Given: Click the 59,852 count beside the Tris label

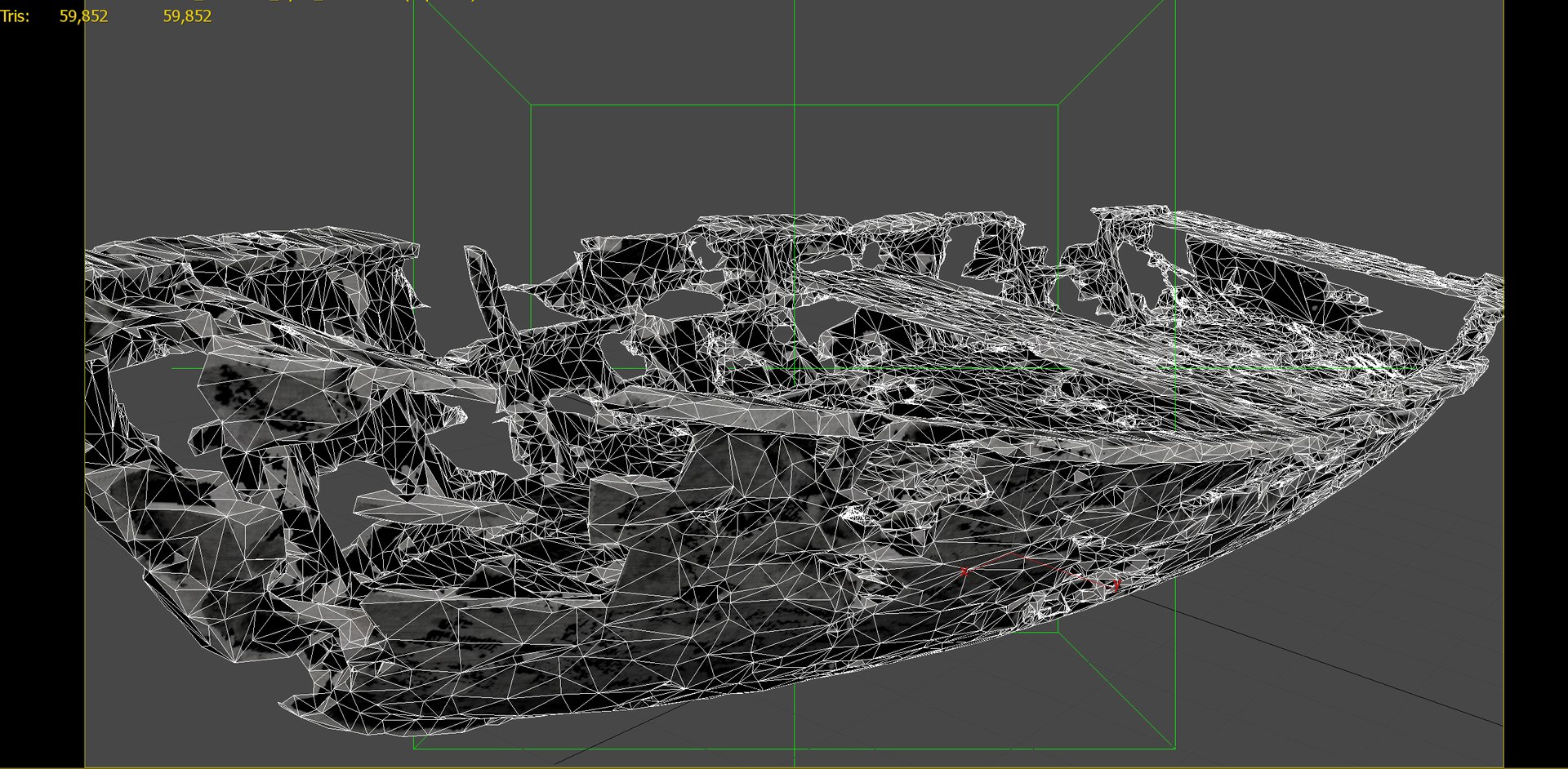Looking at the screenshot, I should 83,16.
